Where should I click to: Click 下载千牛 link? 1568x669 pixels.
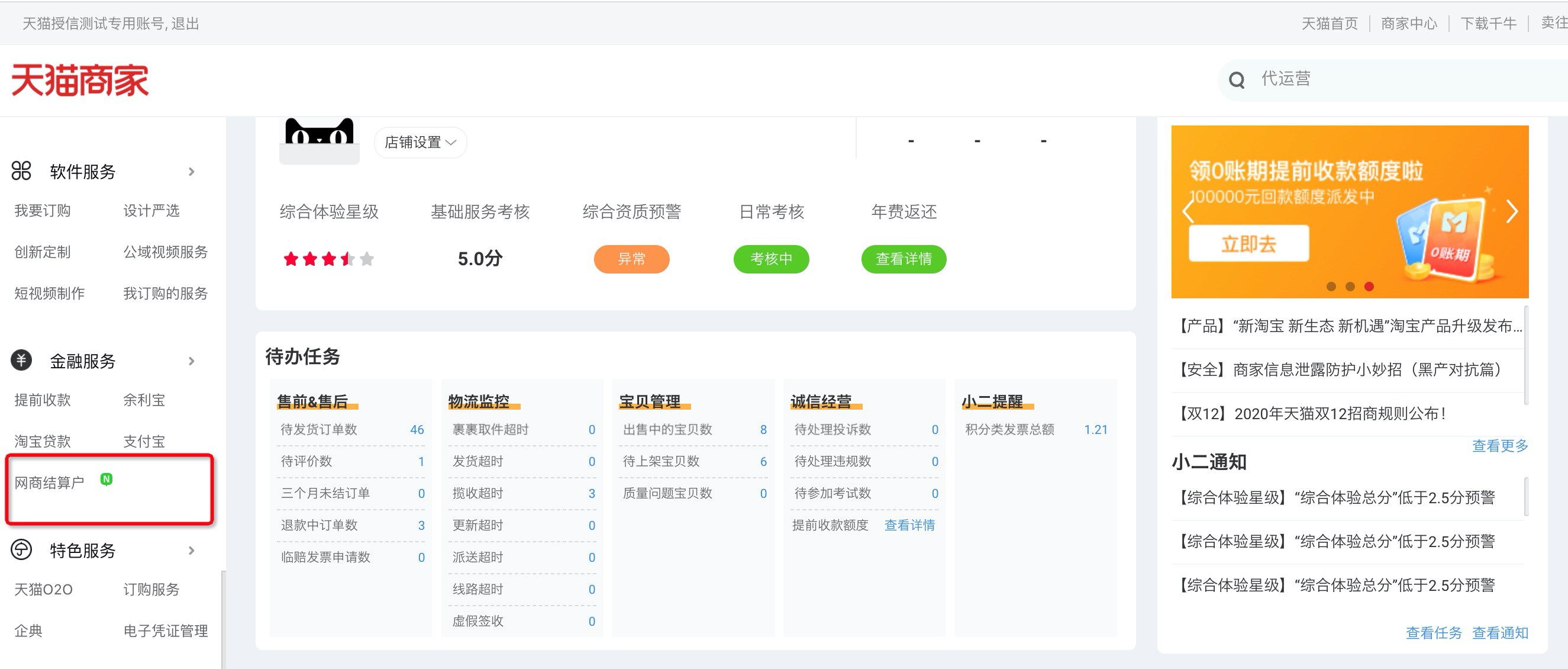[x=1488, y=24]
